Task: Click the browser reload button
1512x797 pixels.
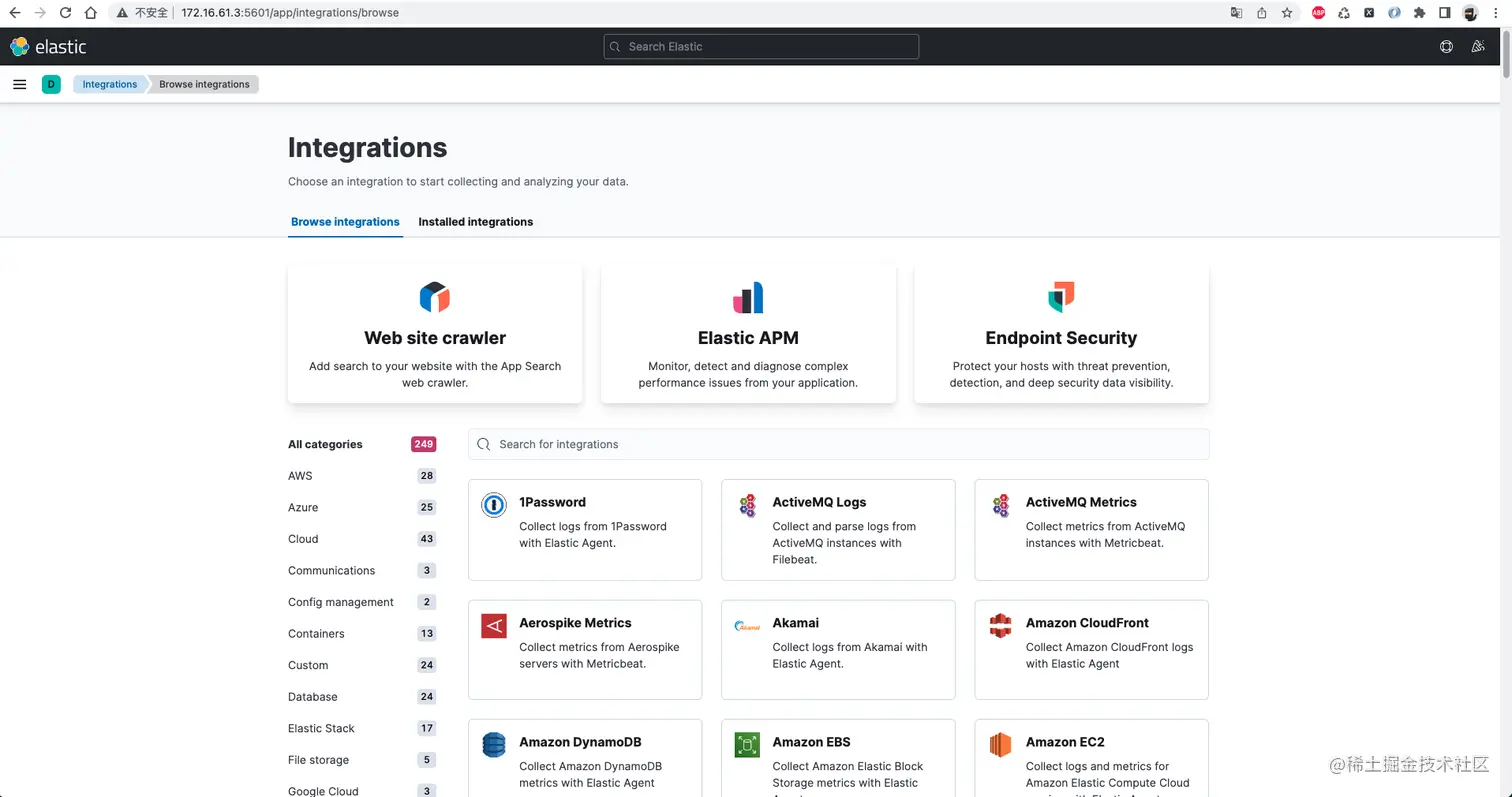Action: point(66,13)
